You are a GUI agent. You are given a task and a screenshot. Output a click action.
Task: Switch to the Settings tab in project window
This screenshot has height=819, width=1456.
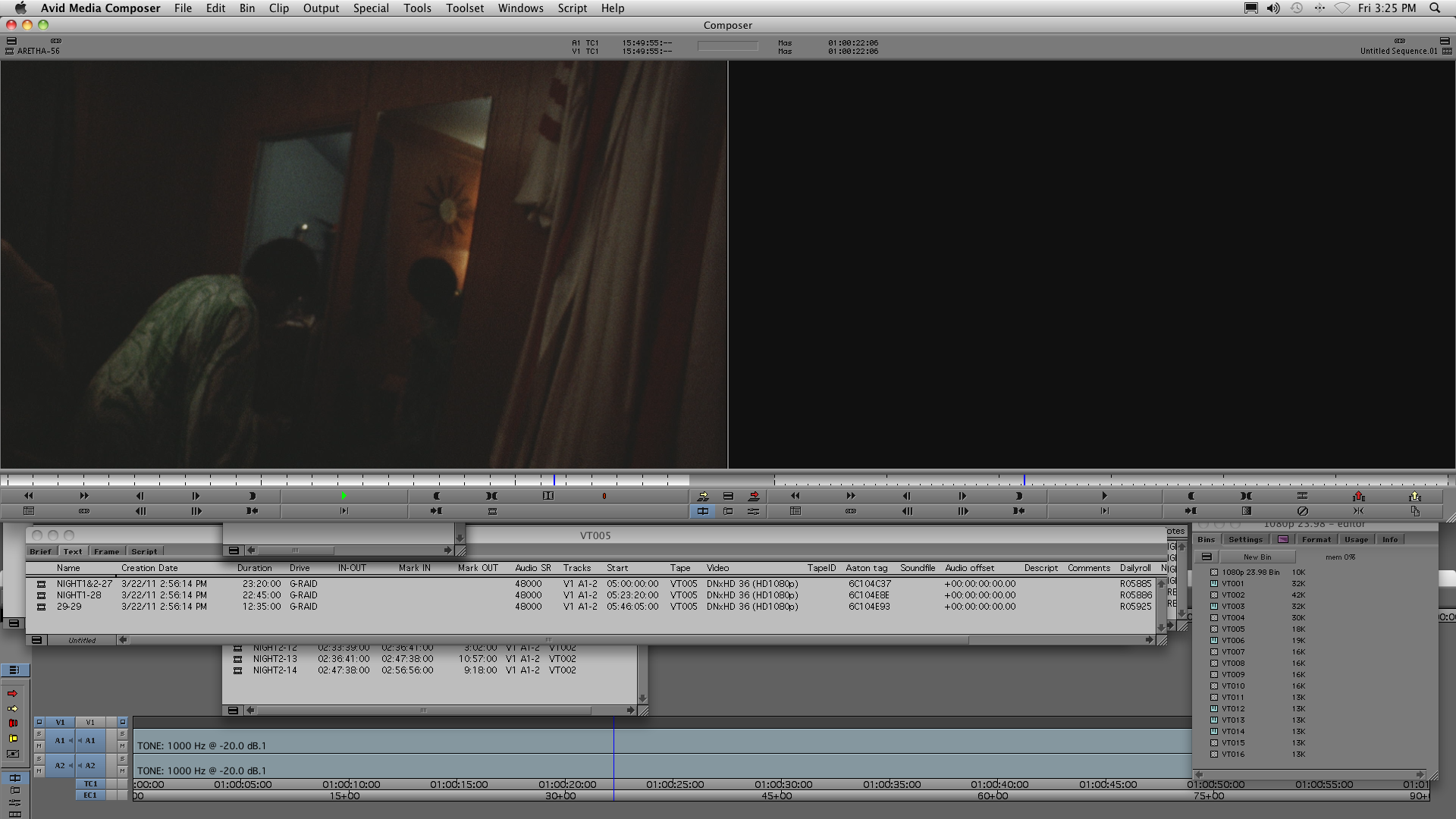click(1245, 539)
